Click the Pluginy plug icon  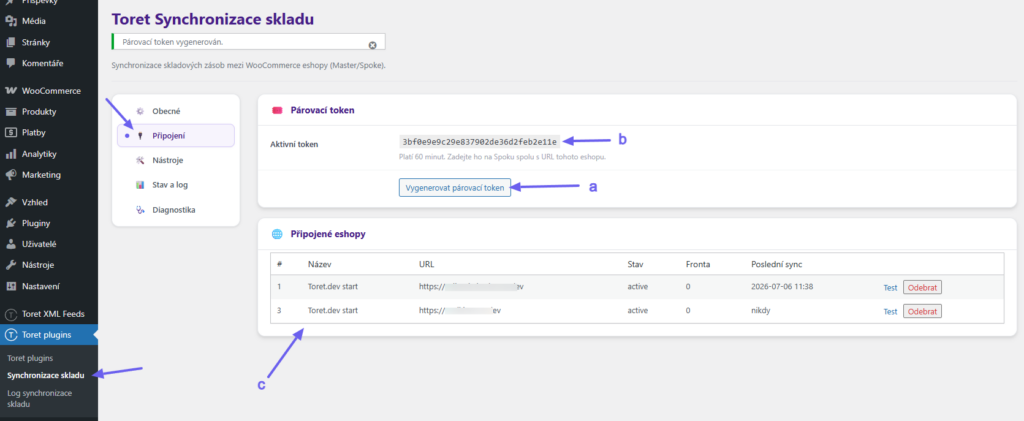(10, 223)
